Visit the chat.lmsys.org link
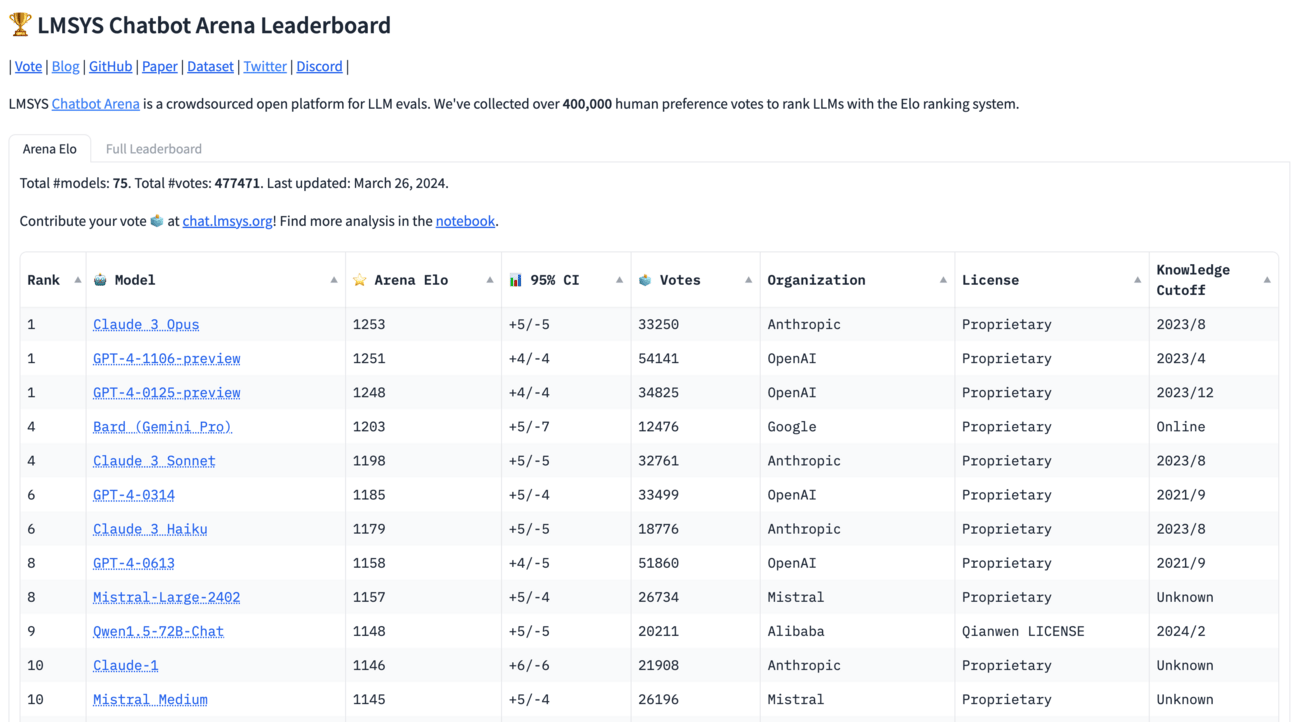Screen dimensions: 1292x722 (x=227, y=221)
